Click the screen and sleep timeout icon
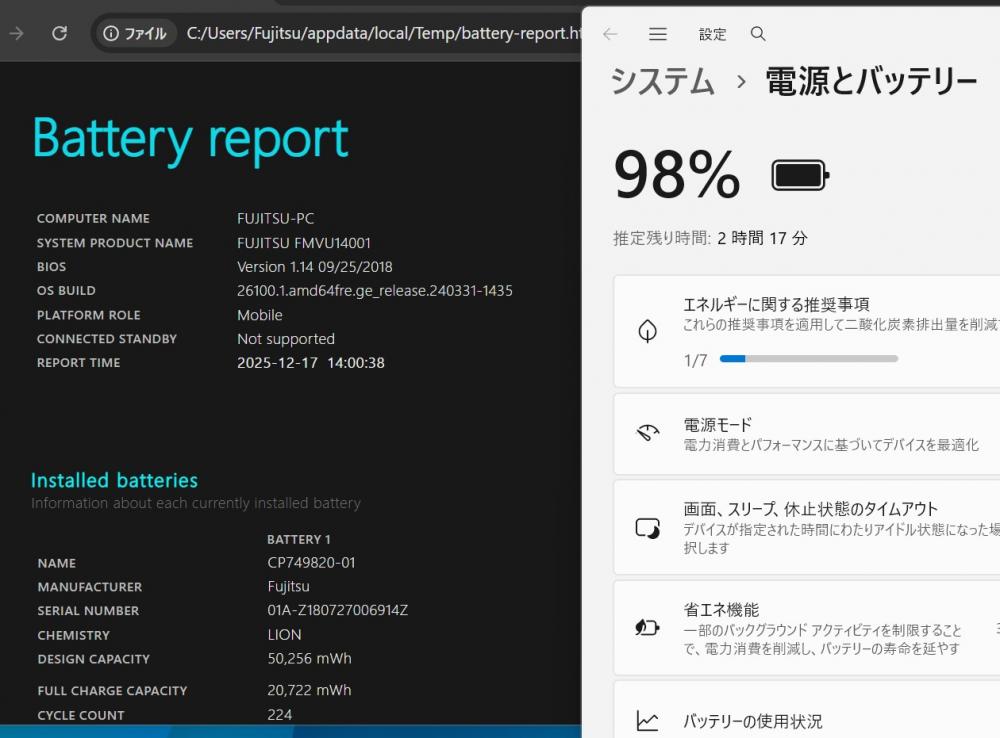 (648, 528)
